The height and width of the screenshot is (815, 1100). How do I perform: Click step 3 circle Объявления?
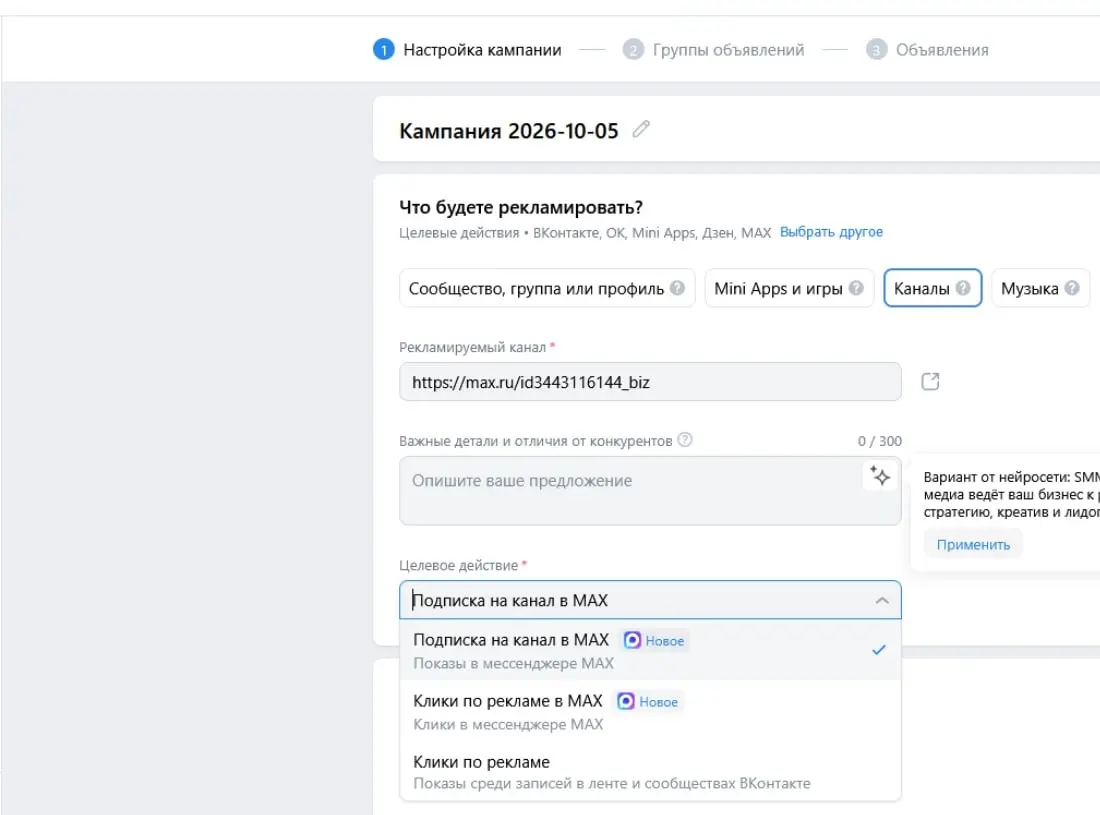[x=876, y=50]
